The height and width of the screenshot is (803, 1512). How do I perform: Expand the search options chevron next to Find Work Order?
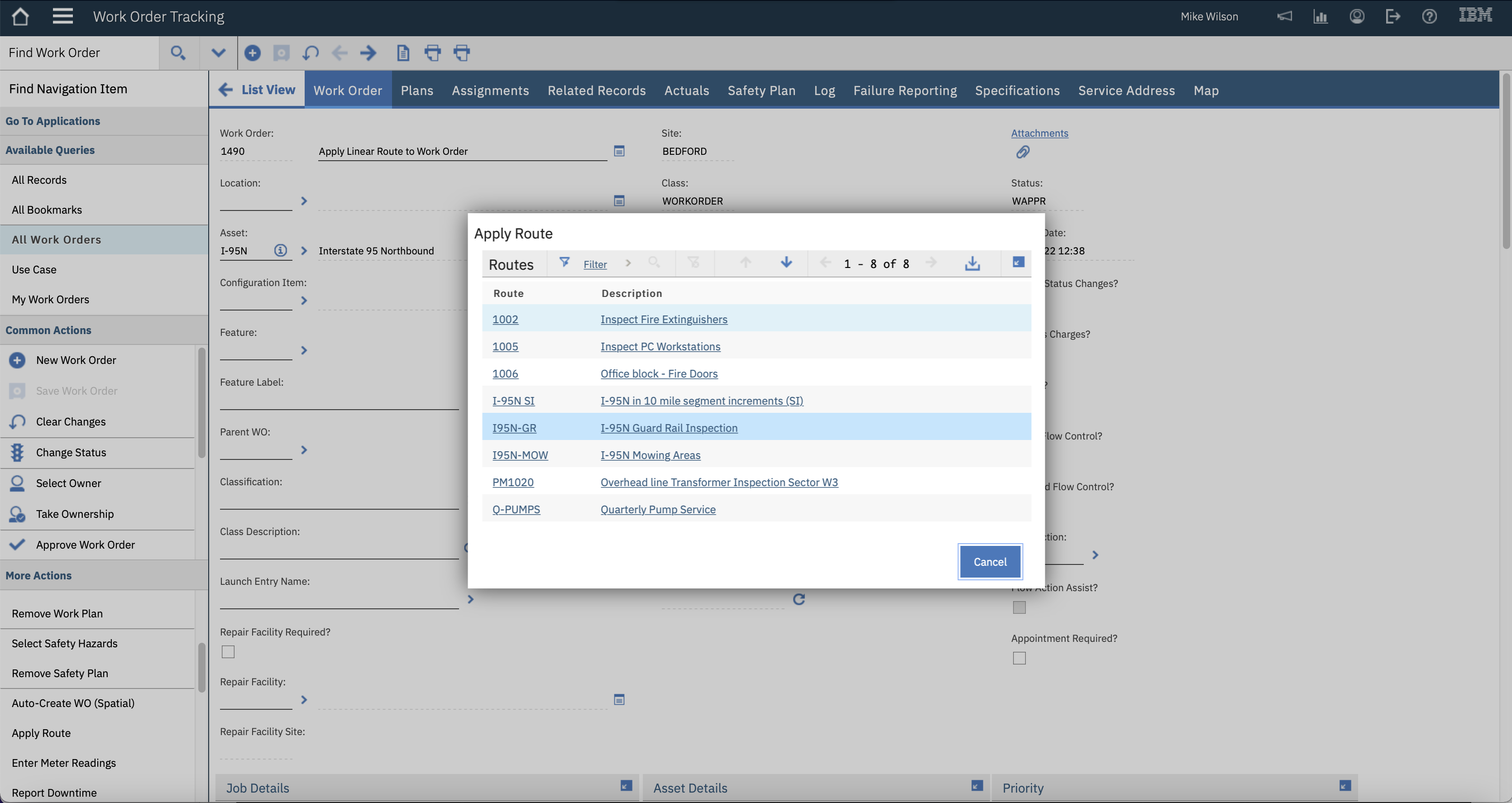[218, 53]
